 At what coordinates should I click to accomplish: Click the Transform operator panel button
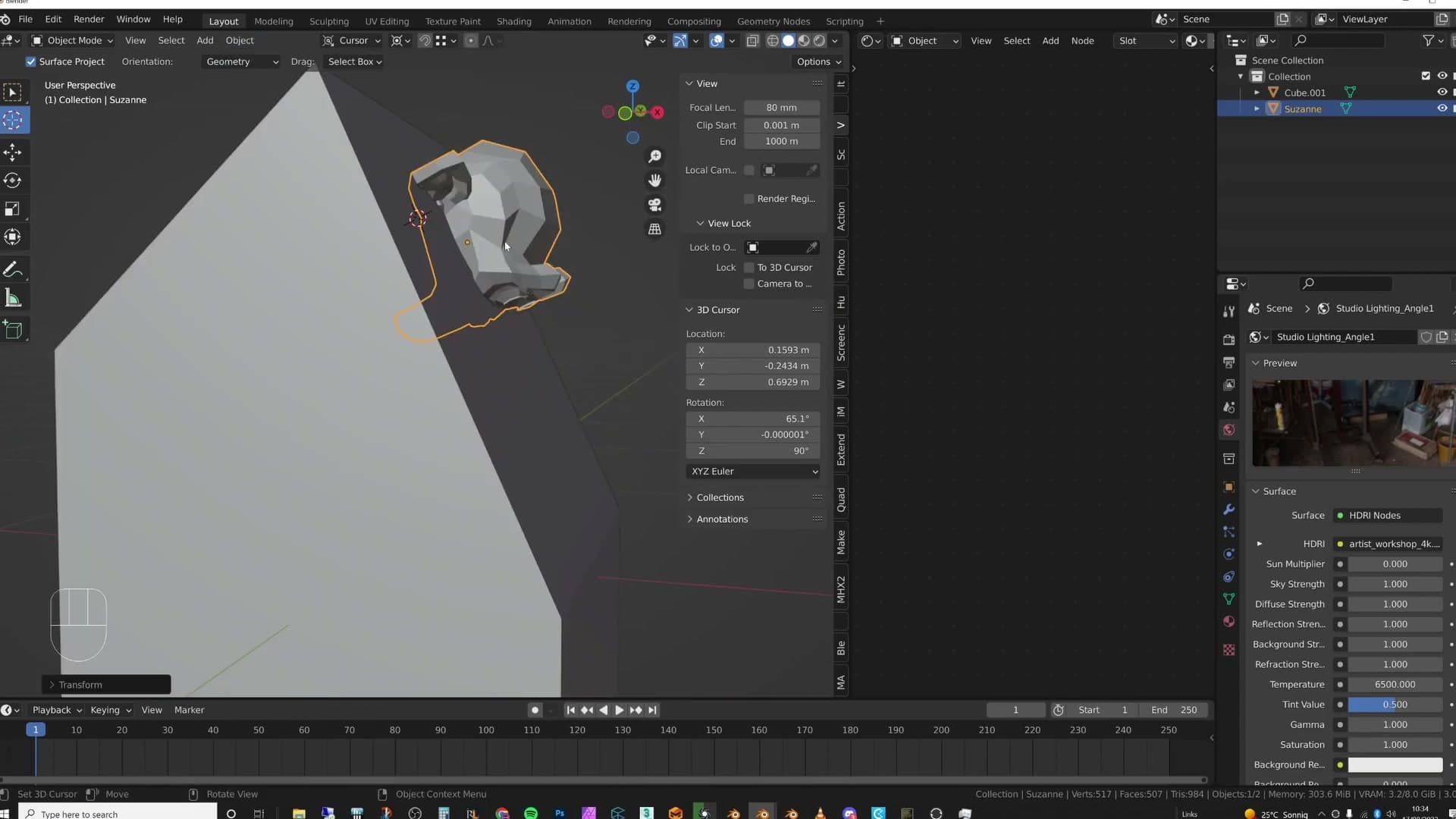tap(106, 685)
